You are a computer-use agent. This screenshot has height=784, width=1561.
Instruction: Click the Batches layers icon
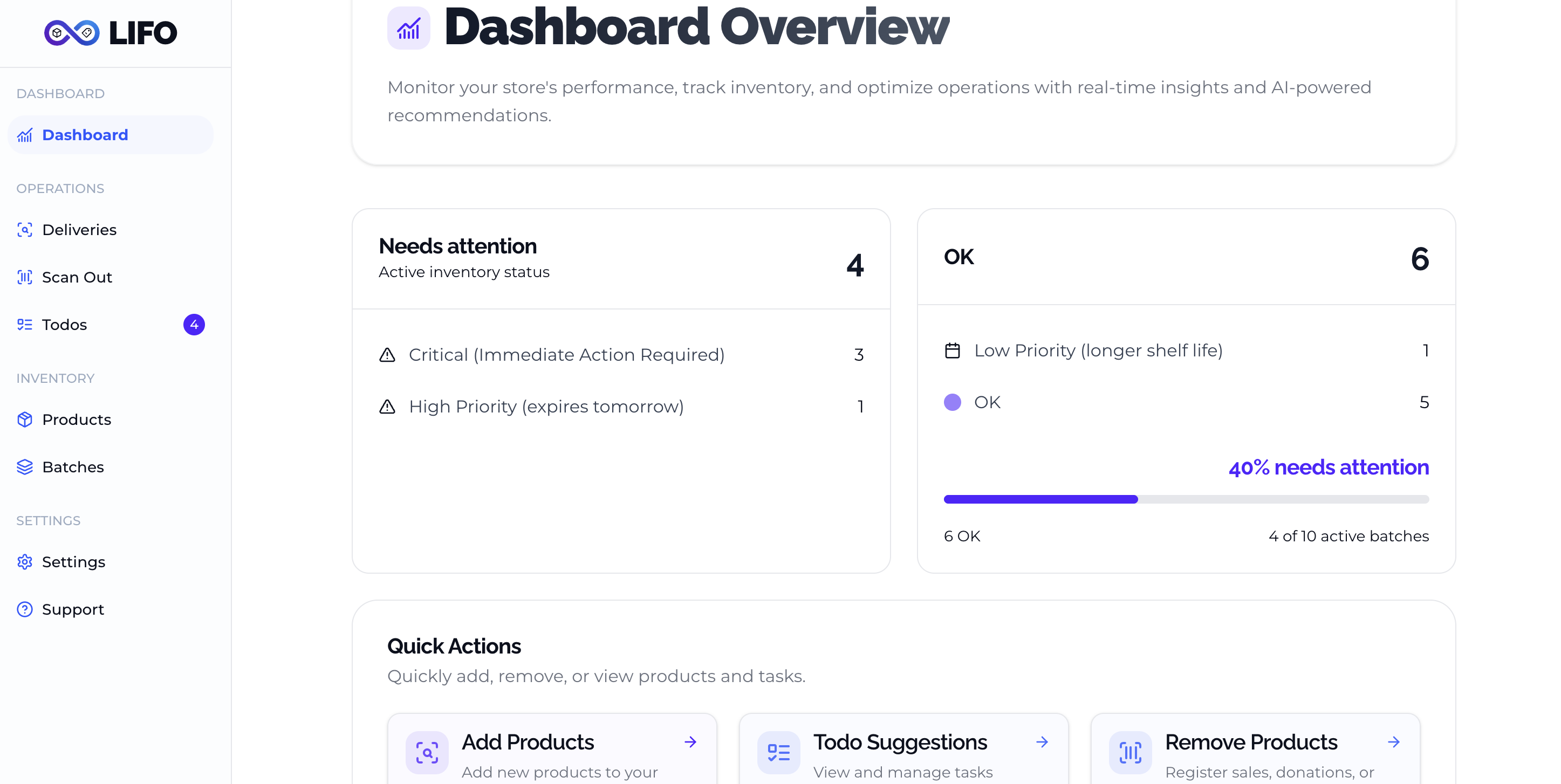[25, 466]
